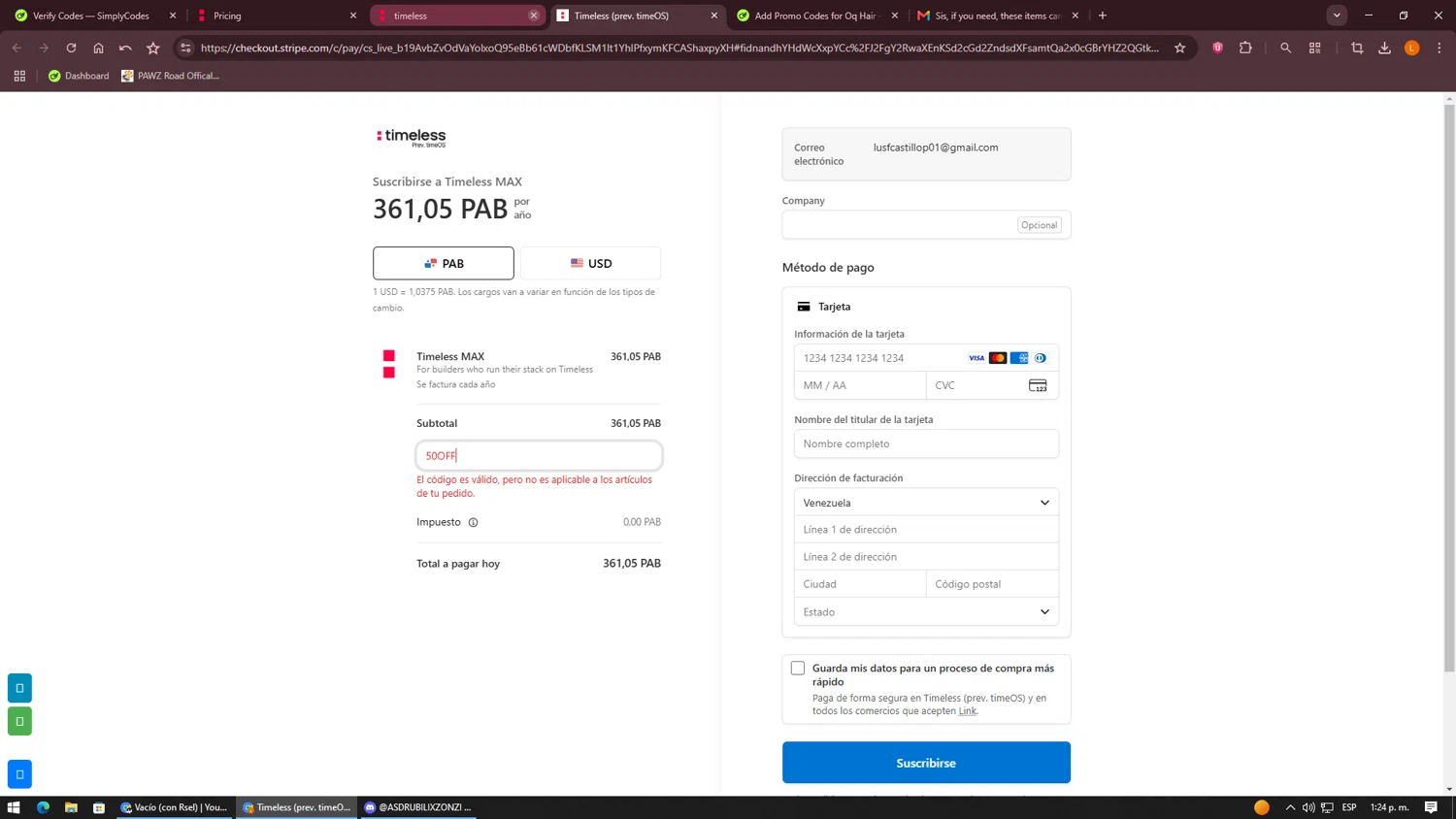Screen dimensions: 1456x819
Task: Open Microsoft Edge from taskbar
Action: point(43,807)
